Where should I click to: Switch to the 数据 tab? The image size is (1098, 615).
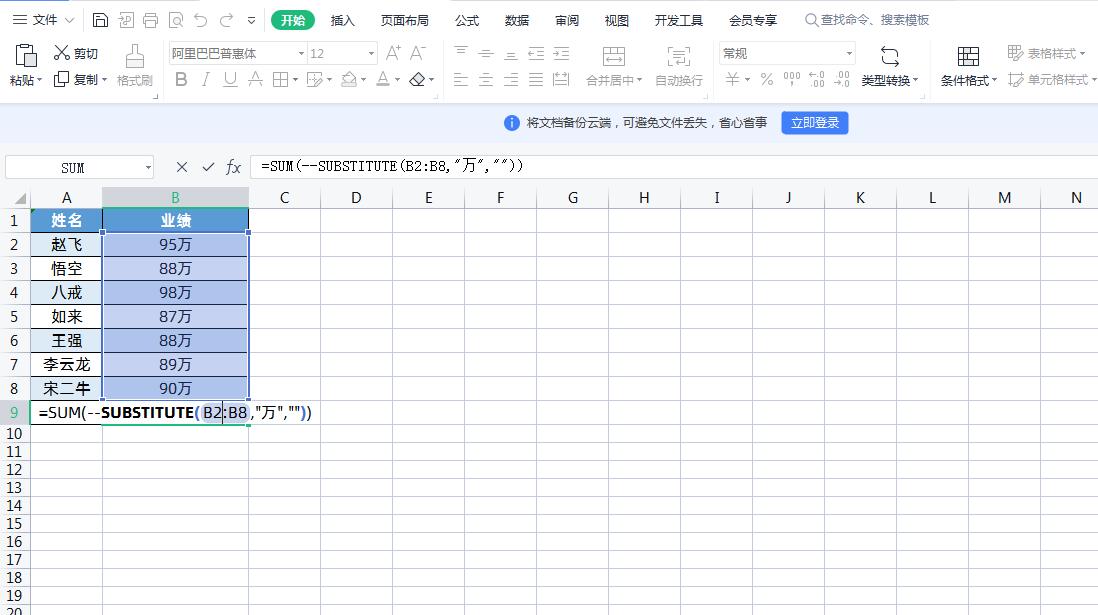(517, 20)
